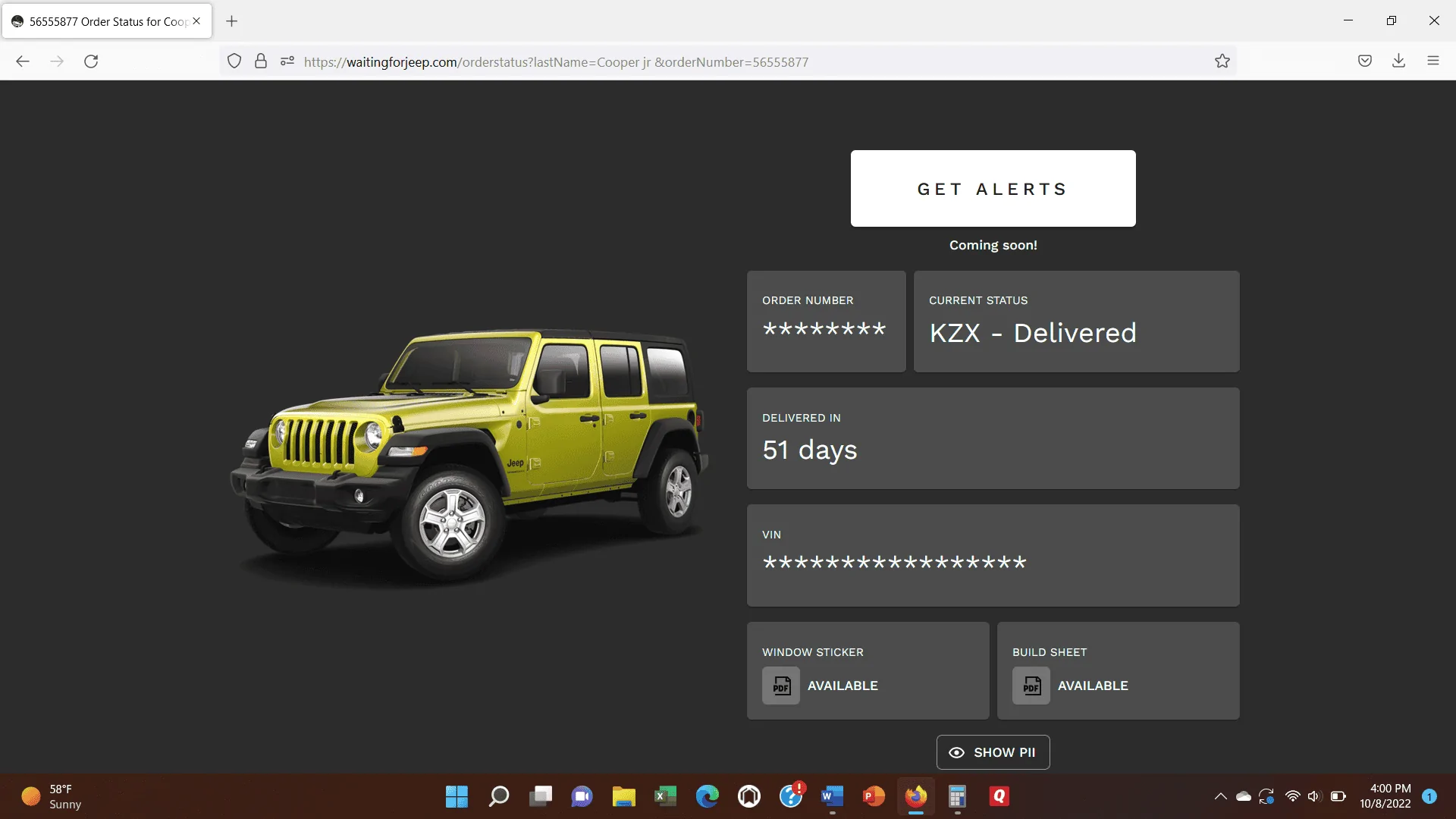
Task: Open the tracking protection shield icon
Action: pos(234,61)
